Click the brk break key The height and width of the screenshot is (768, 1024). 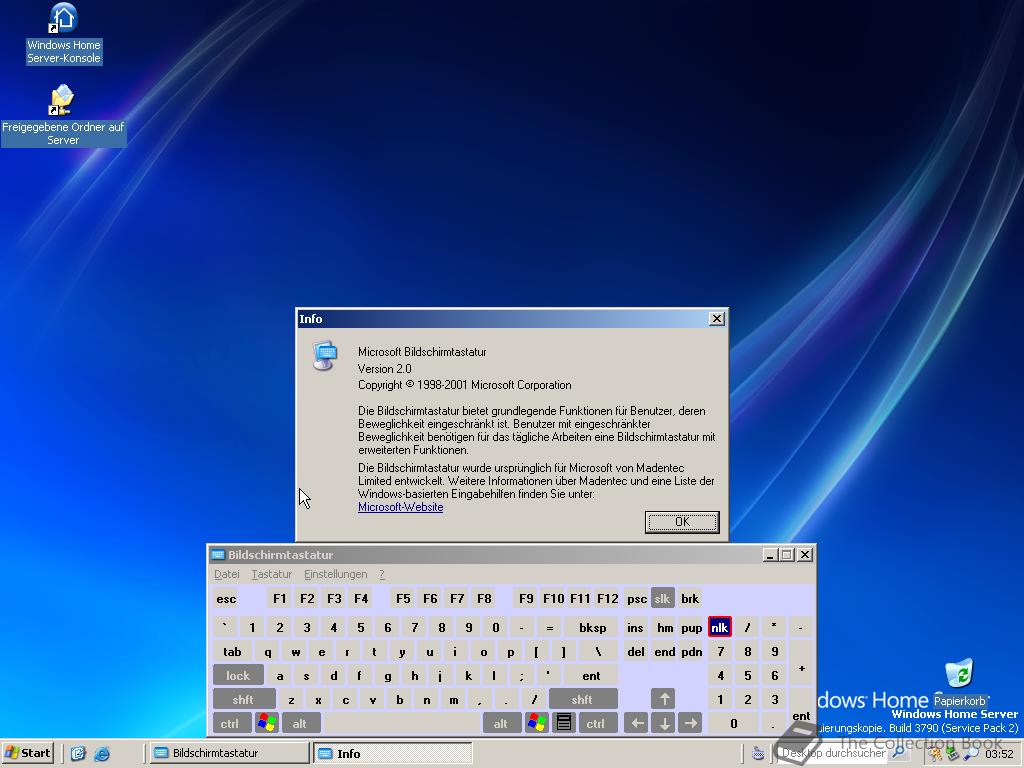tap(690, 598)
